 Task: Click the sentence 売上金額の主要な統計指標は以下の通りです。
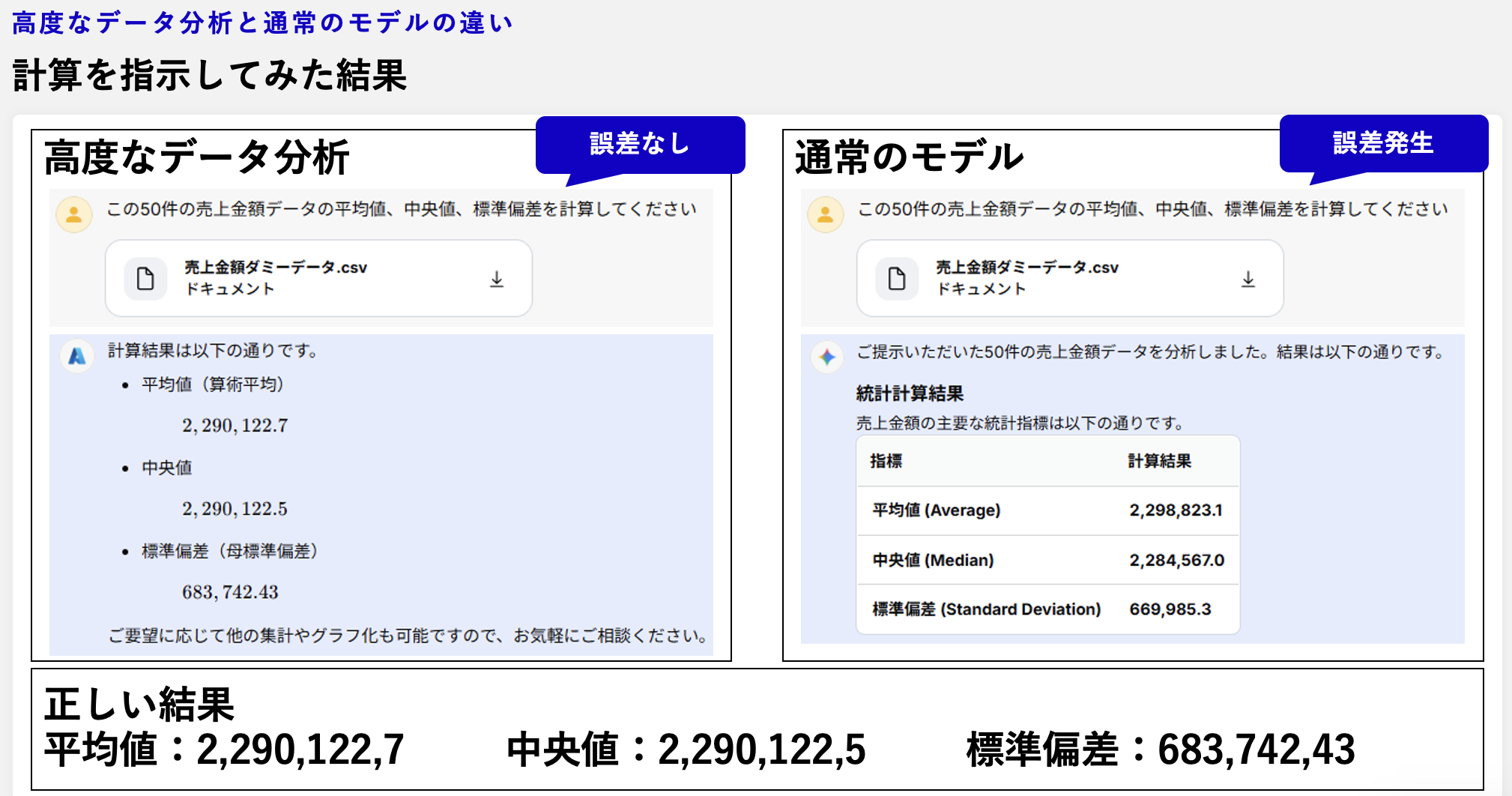pyautogui.click(x=1021, y=423)
